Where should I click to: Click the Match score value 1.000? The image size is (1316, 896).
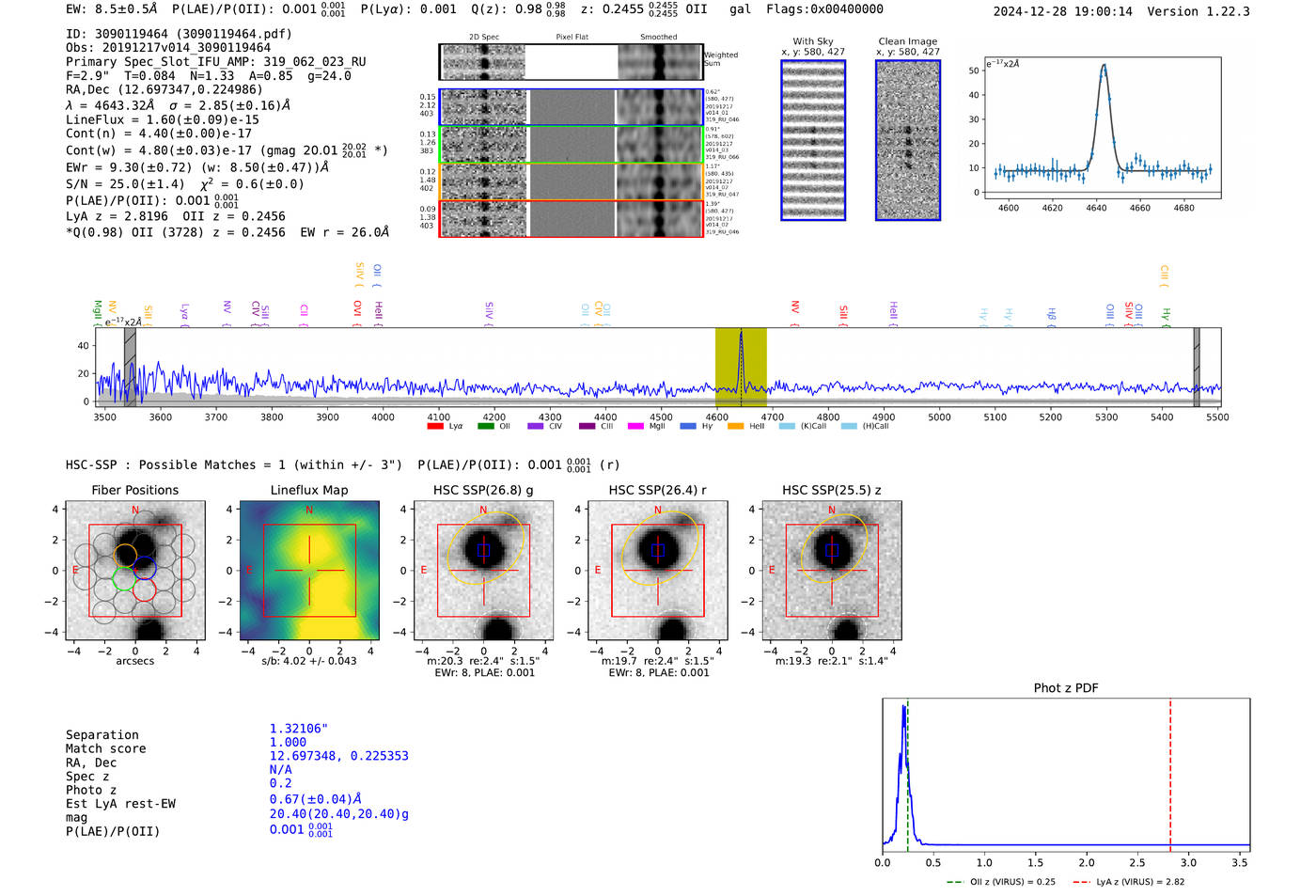click(x=288, y=742)
